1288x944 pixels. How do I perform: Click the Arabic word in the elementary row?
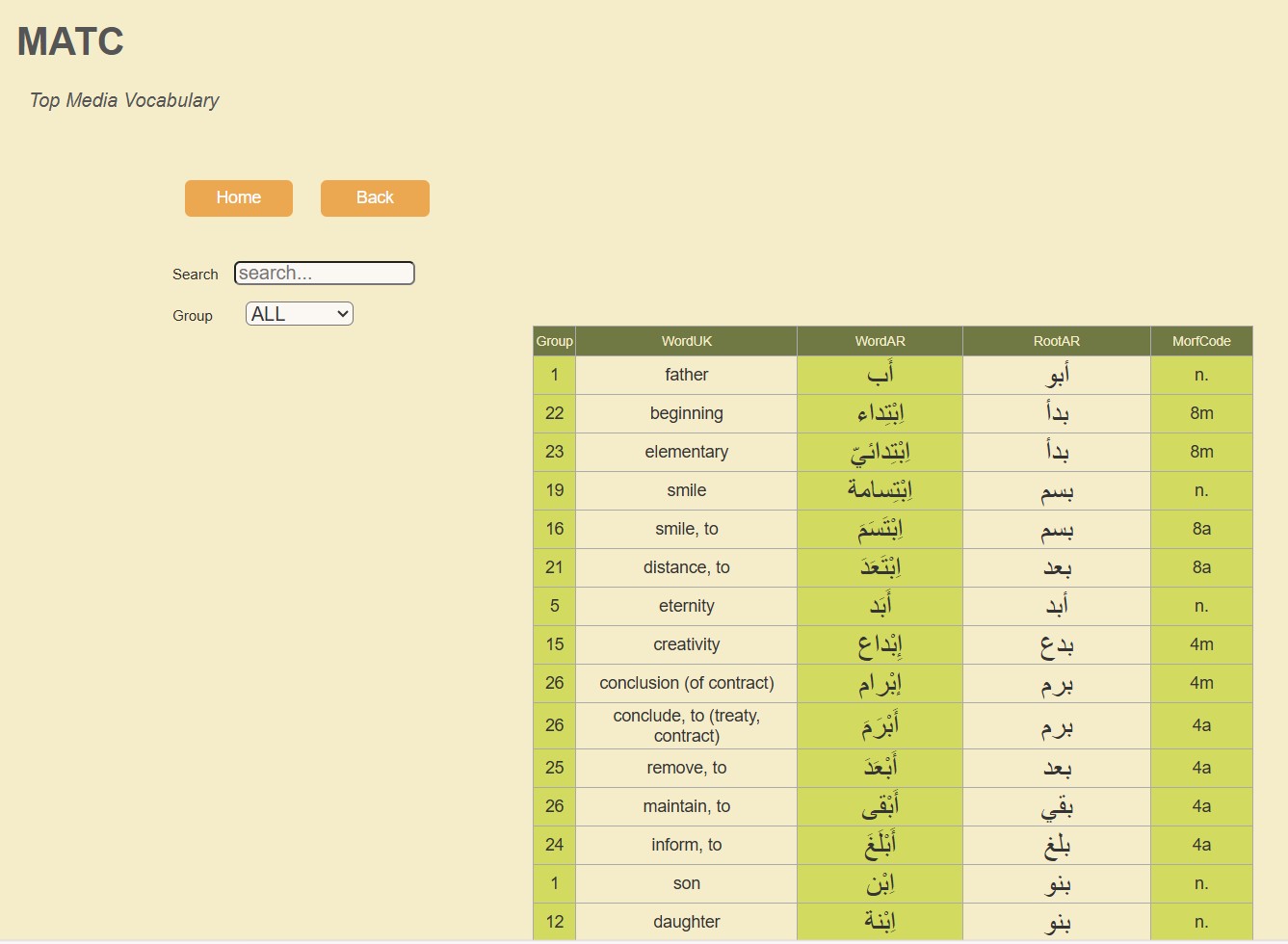tap(881, 452)
